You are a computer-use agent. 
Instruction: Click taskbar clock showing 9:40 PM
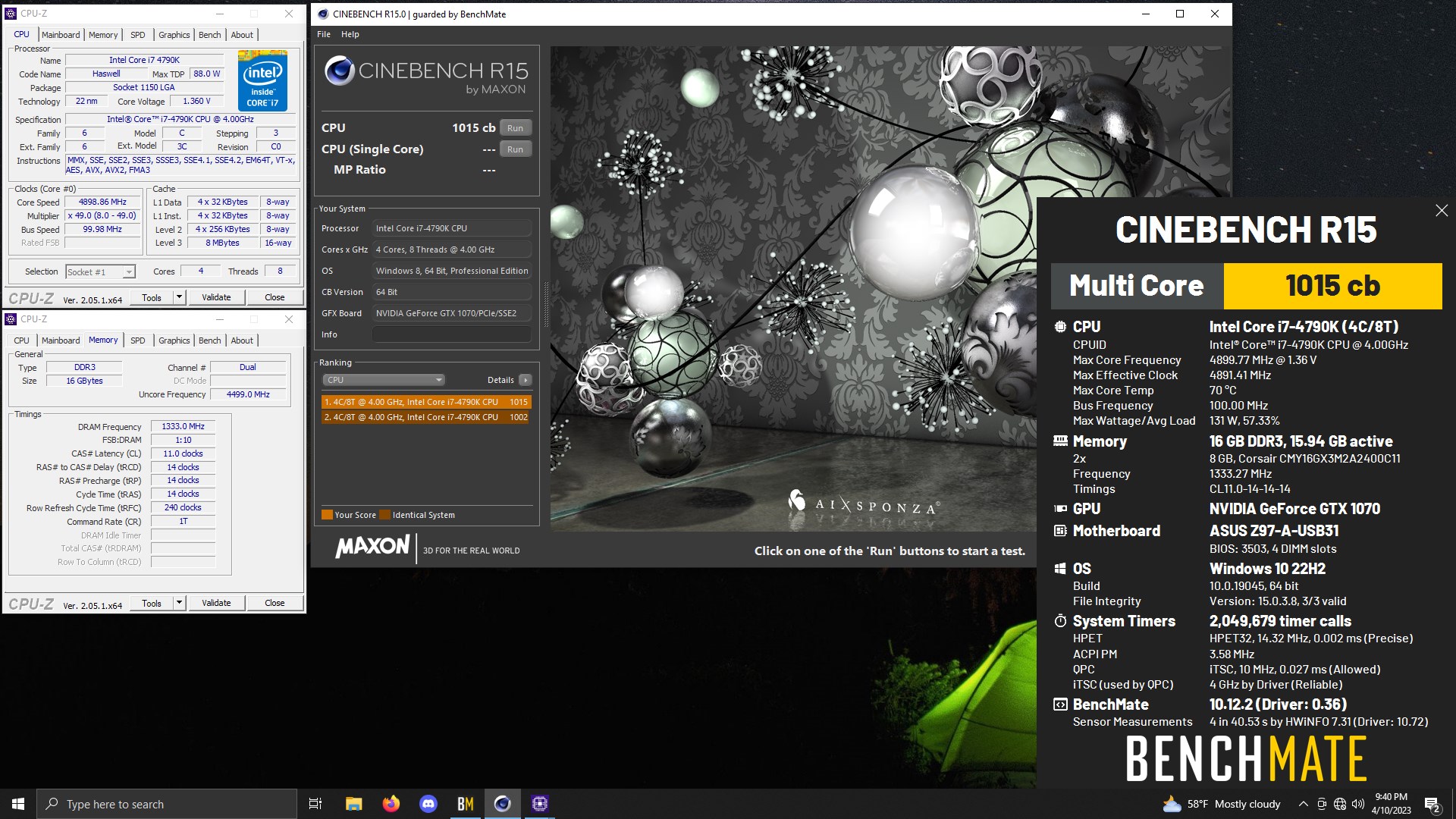1391,804
